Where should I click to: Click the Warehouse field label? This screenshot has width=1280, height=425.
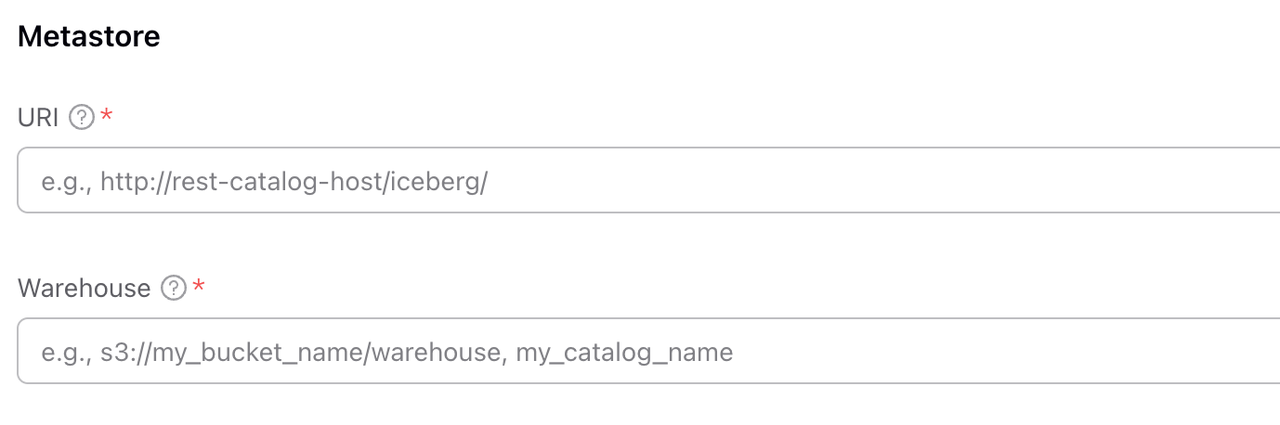[84, 289]
